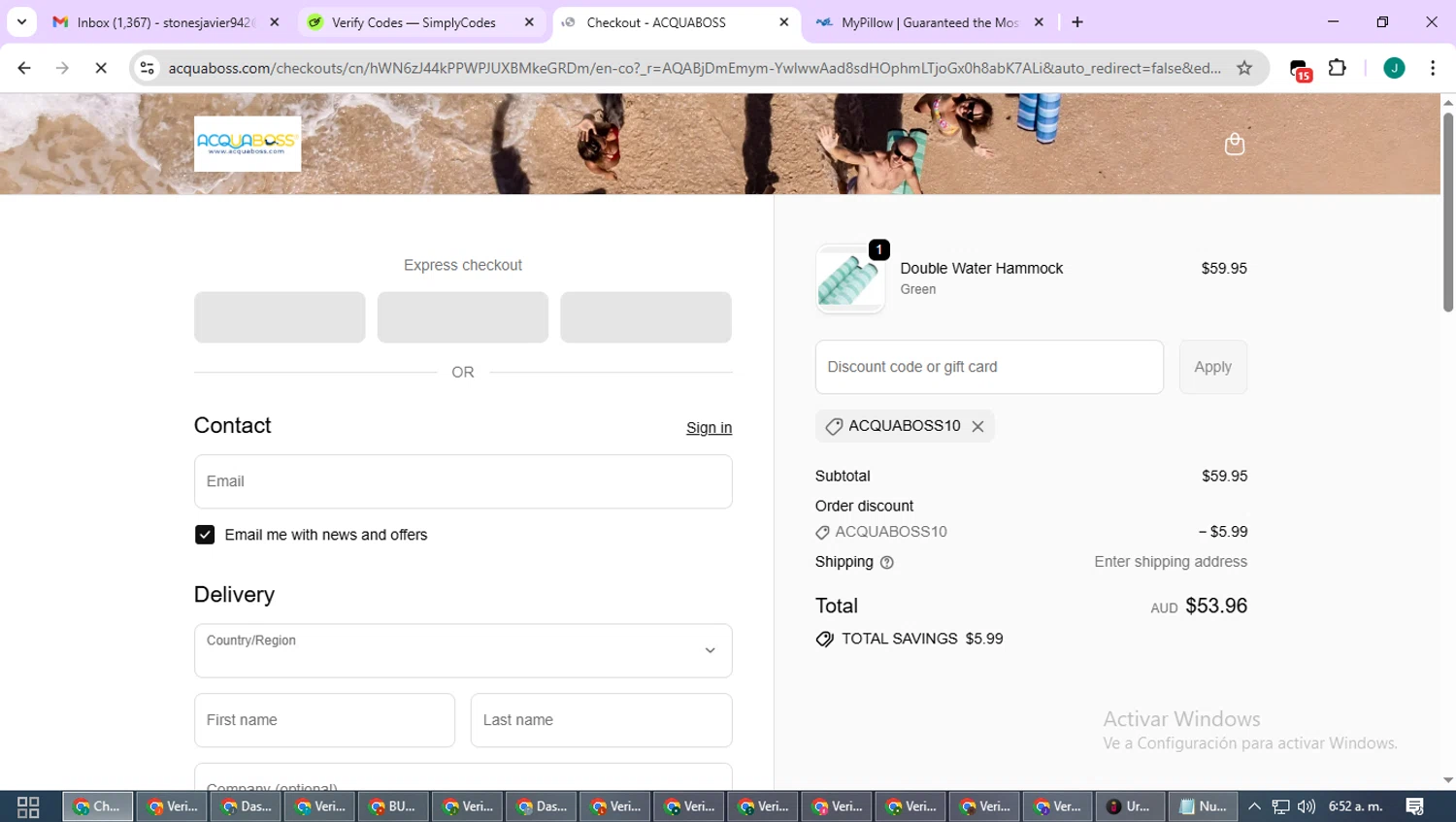
Task: Stop loading the page
Action: 101,68
